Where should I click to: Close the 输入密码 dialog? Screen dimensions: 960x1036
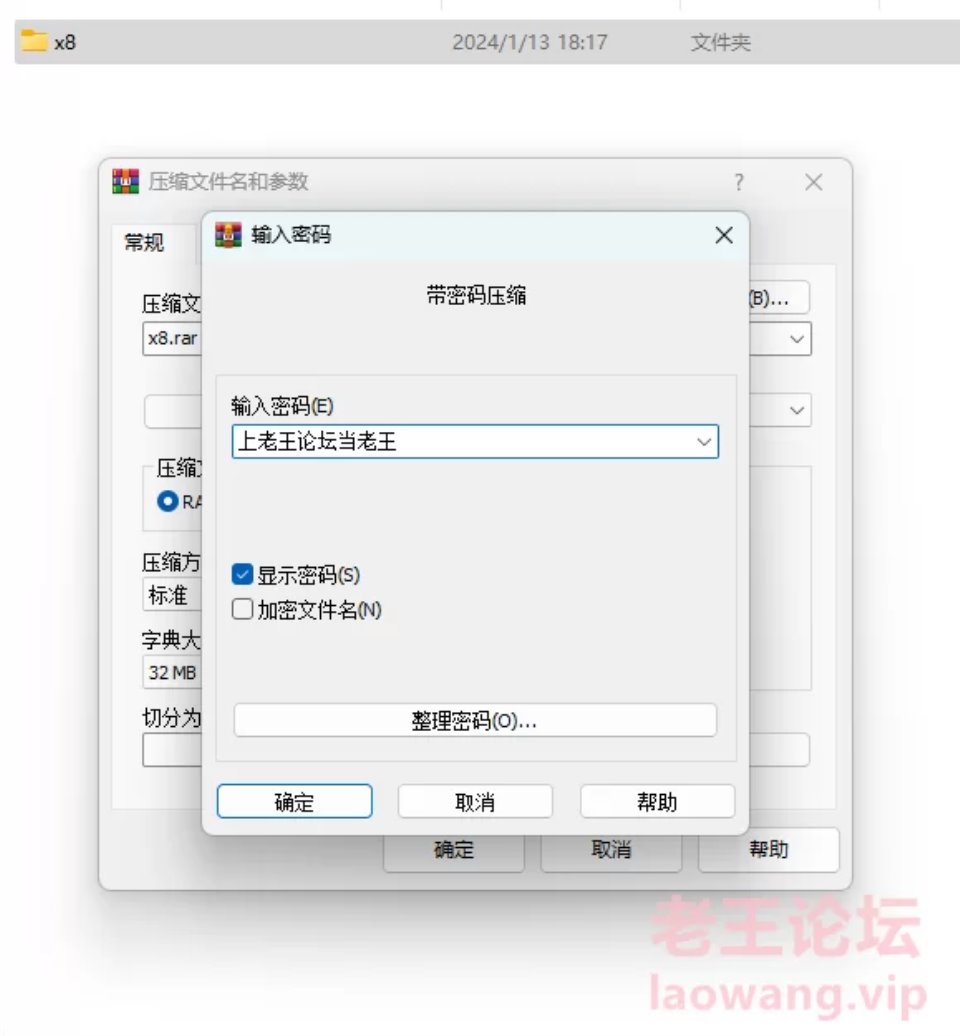pos(724,235)
